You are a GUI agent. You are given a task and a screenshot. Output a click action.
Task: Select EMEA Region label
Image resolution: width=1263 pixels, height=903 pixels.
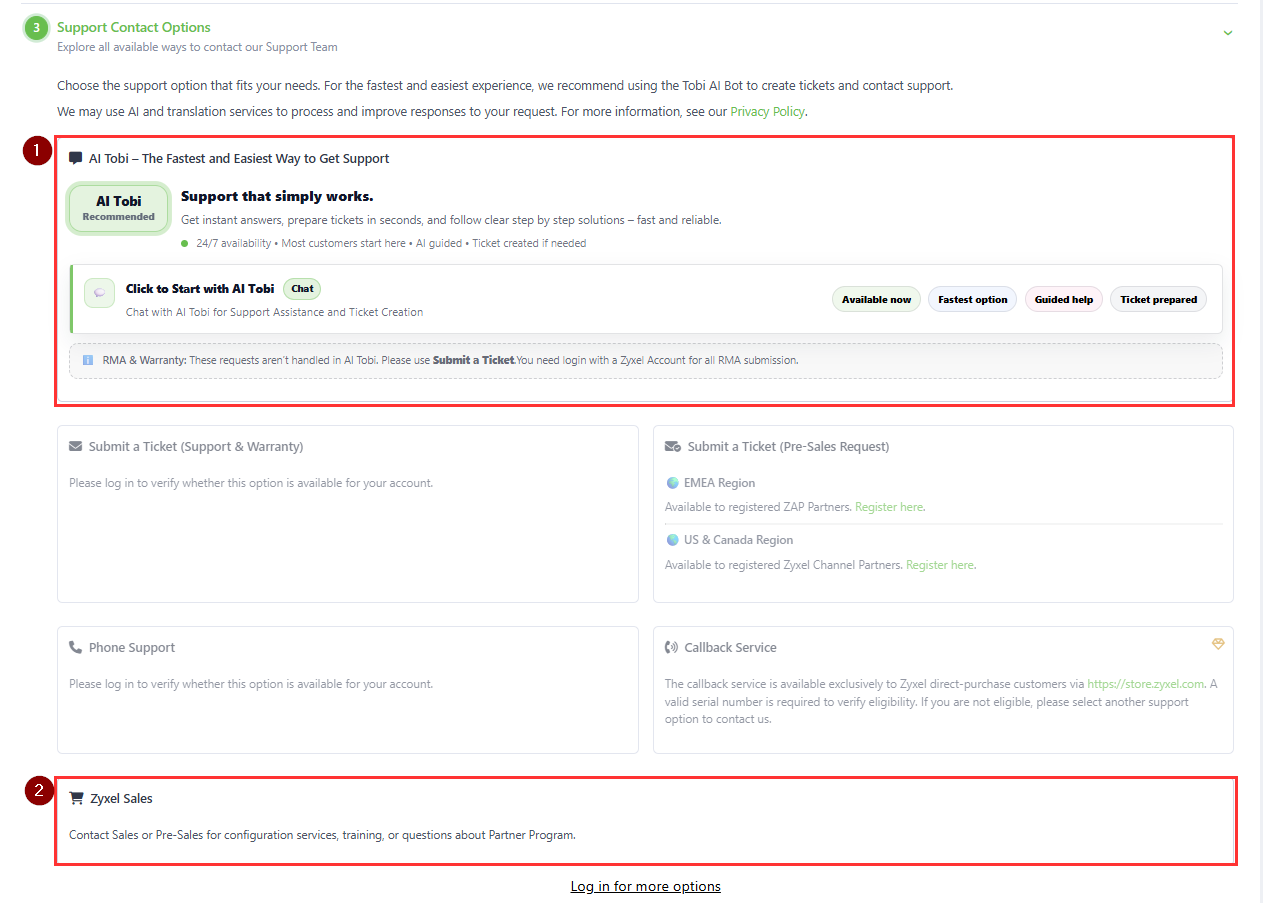pos(719,483)
